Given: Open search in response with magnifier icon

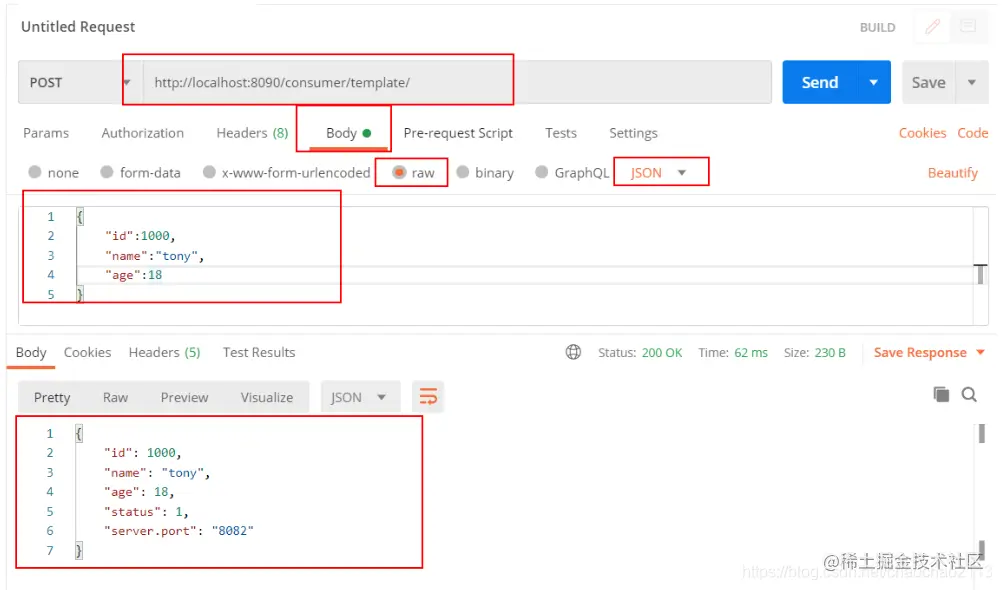Looking at the screenshot, I should (969, 394).
